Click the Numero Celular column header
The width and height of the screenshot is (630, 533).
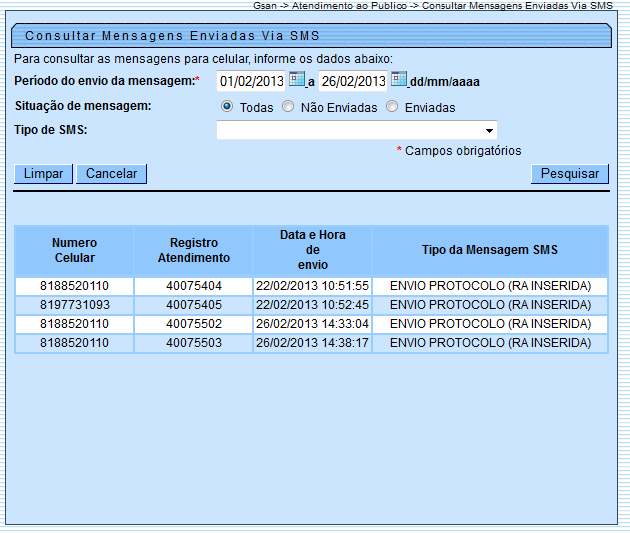[75, 250]
